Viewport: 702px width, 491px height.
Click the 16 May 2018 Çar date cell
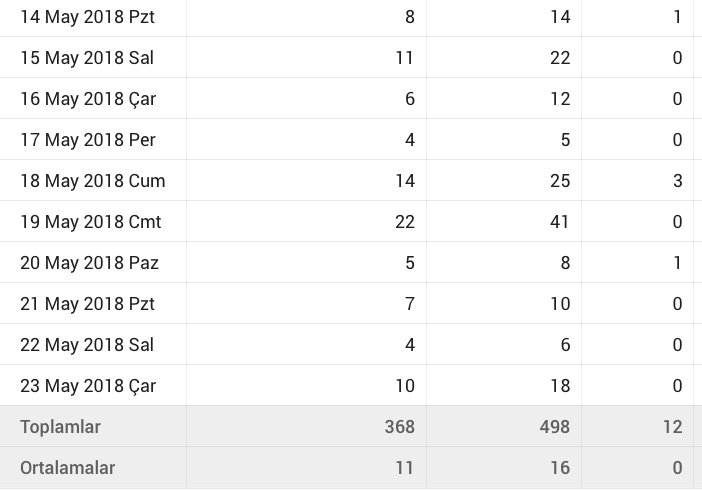click(x=88, y=99)
